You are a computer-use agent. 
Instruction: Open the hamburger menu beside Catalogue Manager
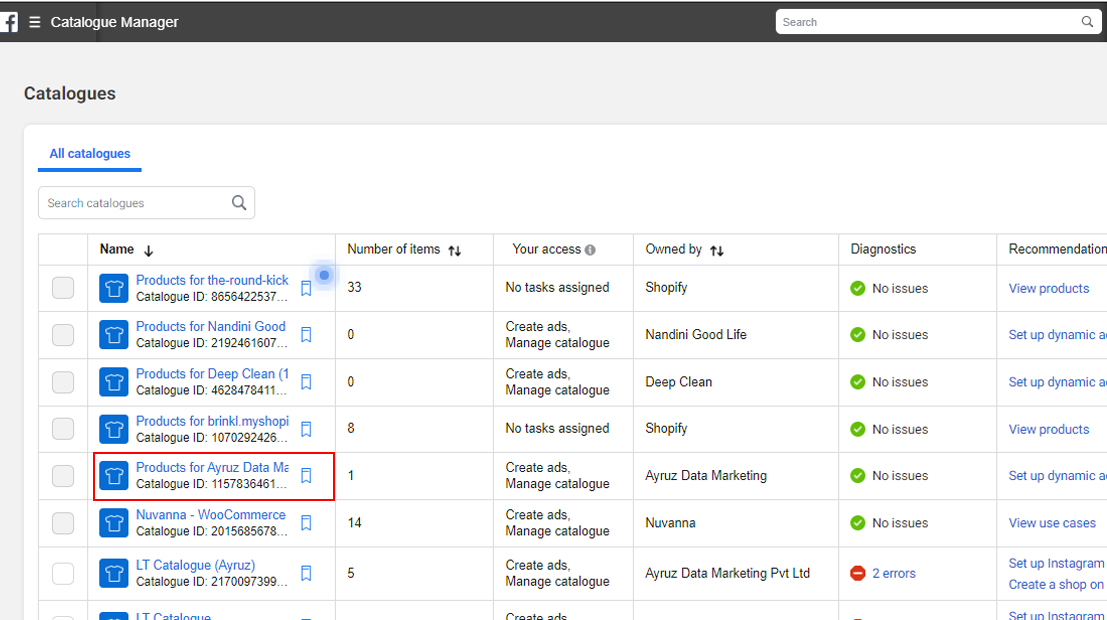(x=35, y=22)
